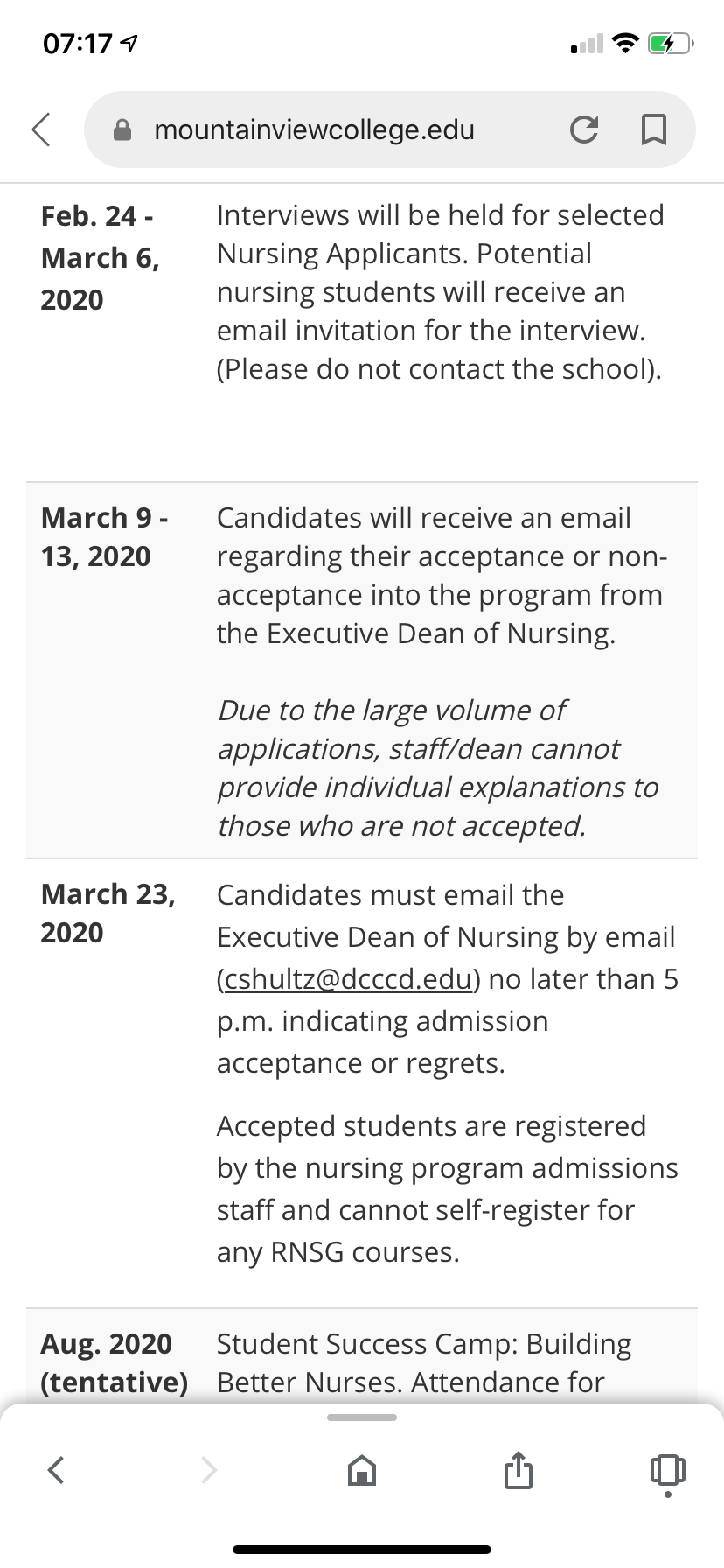This screenshot has width=724, height=1568.
Task: Bookmark this page with bookmark icon
Action: [x=654, y=129]
